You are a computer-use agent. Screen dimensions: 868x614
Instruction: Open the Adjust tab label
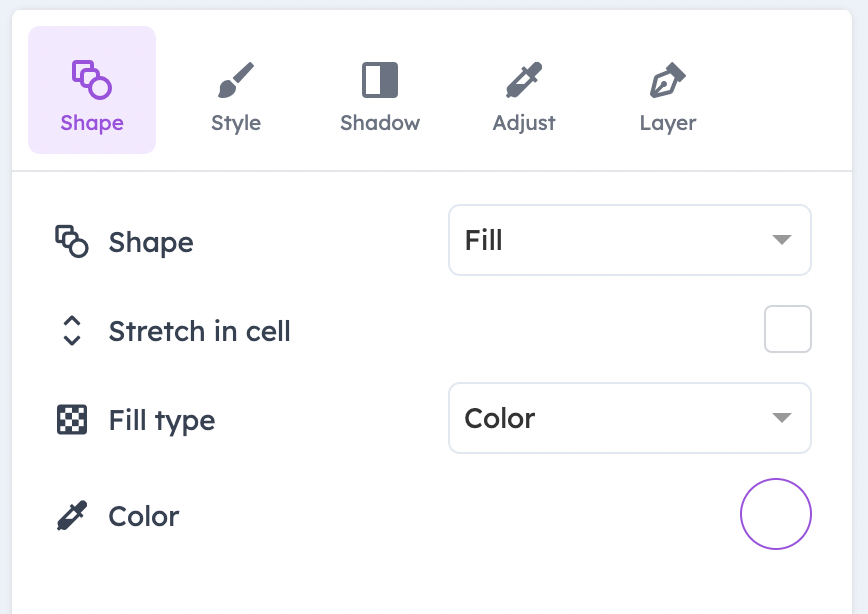(x=524, y=123)
